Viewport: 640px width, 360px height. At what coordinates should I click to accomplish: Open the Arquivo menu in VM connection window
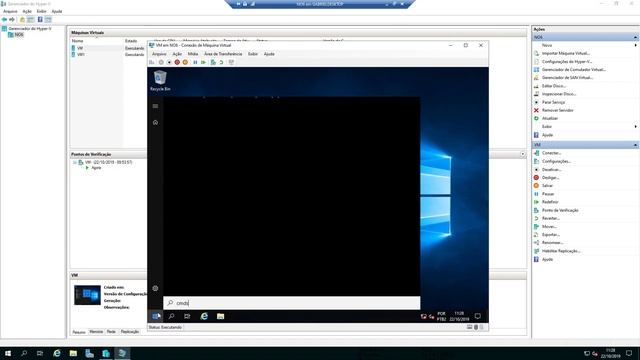click(159, 54)
